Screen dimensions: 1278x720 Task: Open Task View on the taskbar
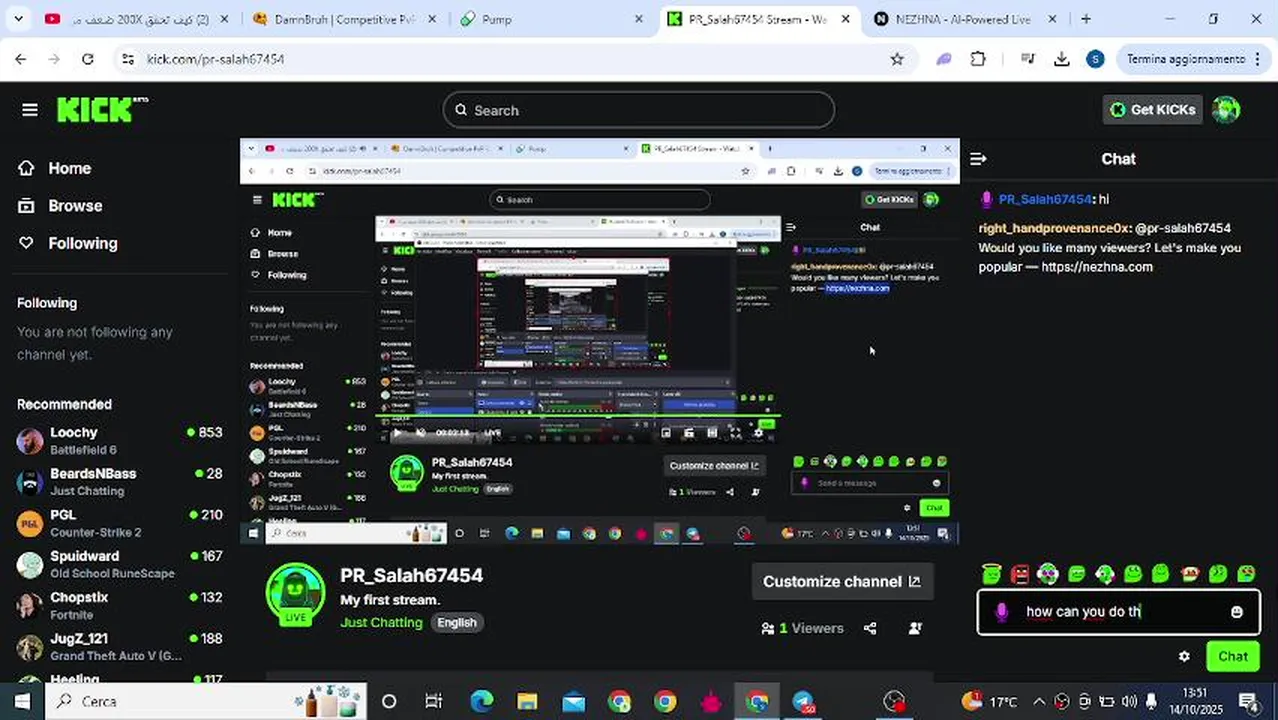click(x=434, y=701)
